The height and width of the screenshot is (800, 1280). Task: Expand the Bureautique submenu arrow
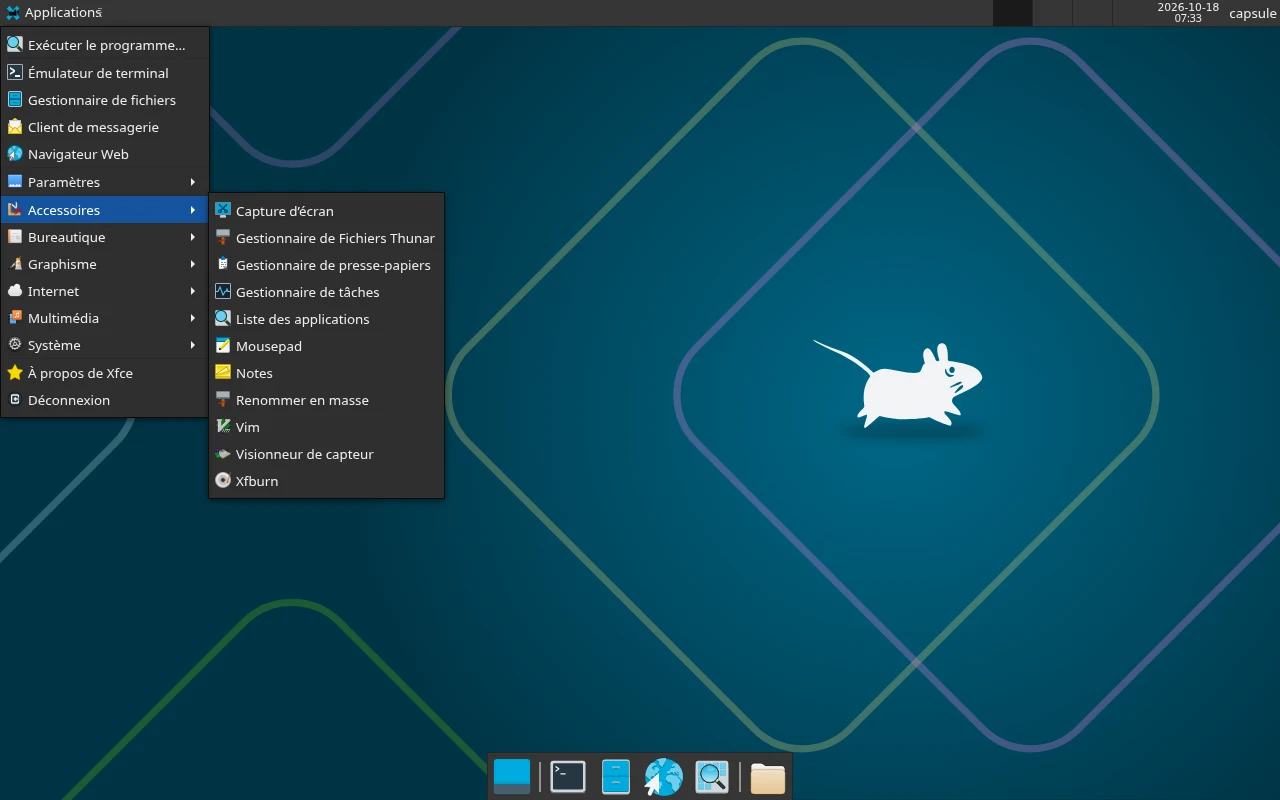tap(193, 237)
